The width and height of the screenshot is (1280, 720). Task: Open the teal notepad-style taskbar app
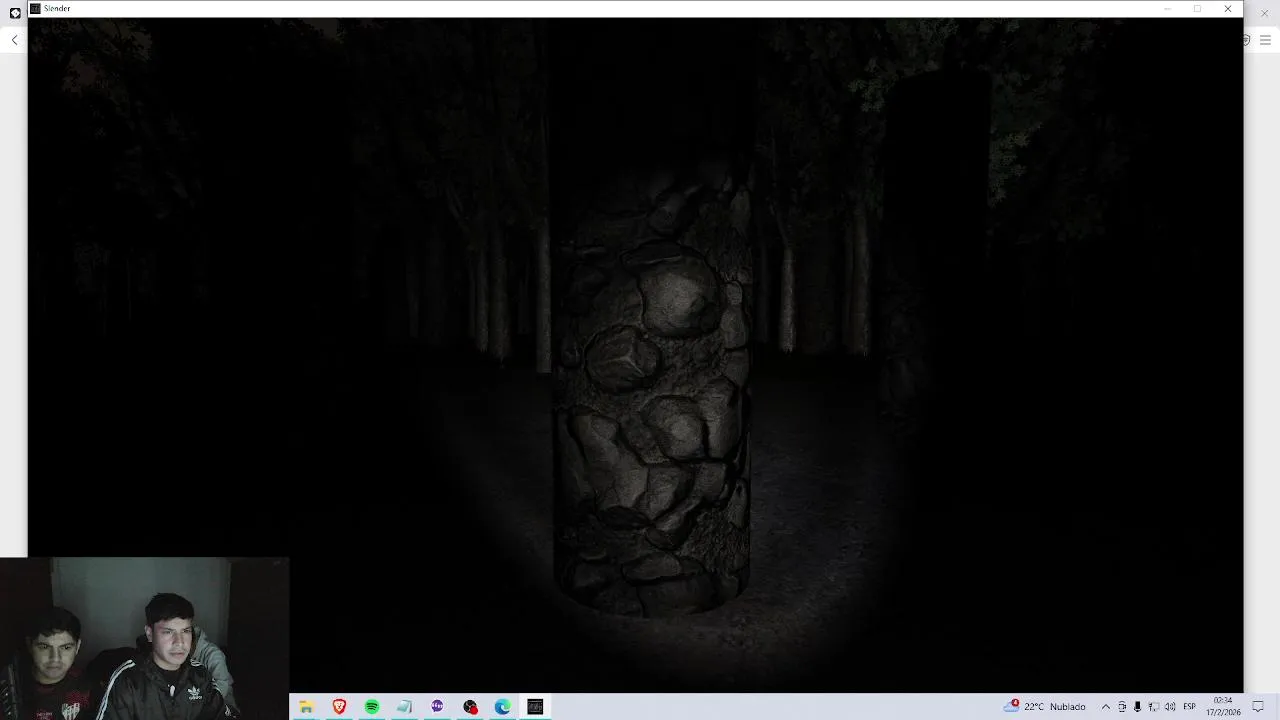tap(404, 707)
